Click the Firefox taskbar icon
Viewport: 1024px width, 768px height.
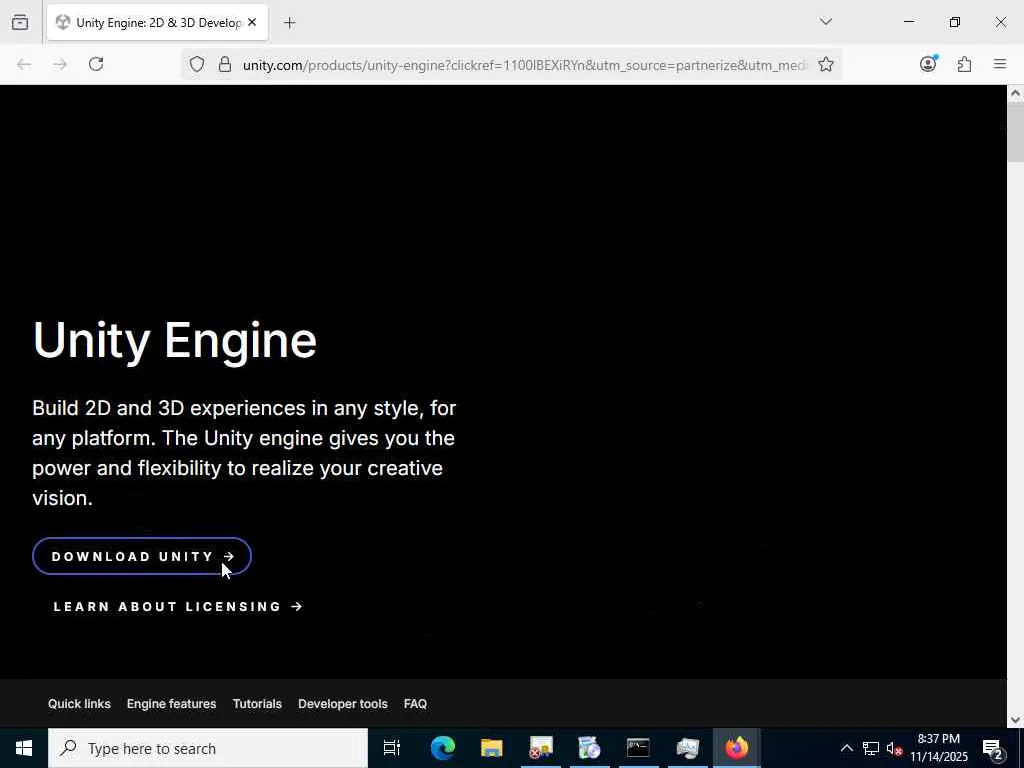pos(737,748)
